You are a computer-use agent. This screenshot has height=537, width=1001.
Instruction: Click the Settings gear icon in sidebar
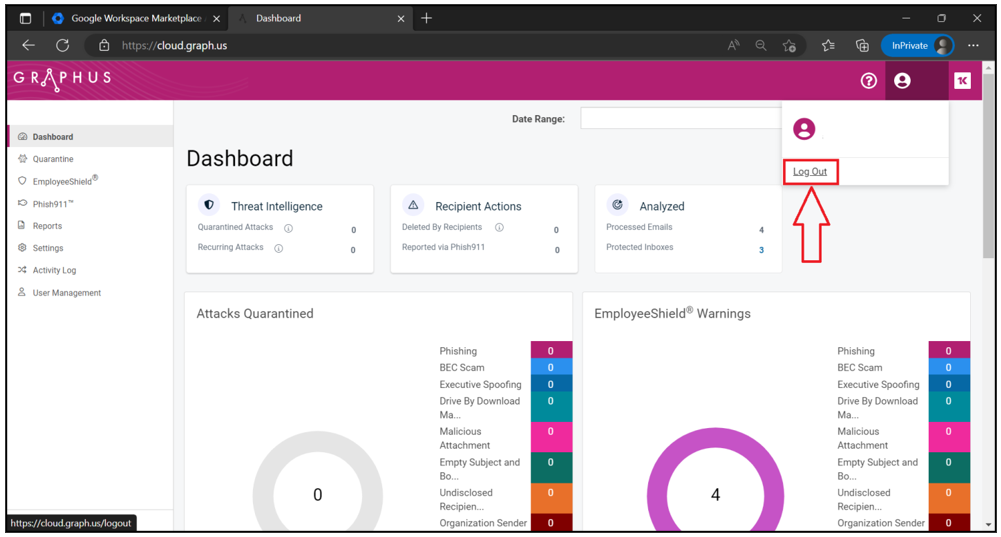22,247
